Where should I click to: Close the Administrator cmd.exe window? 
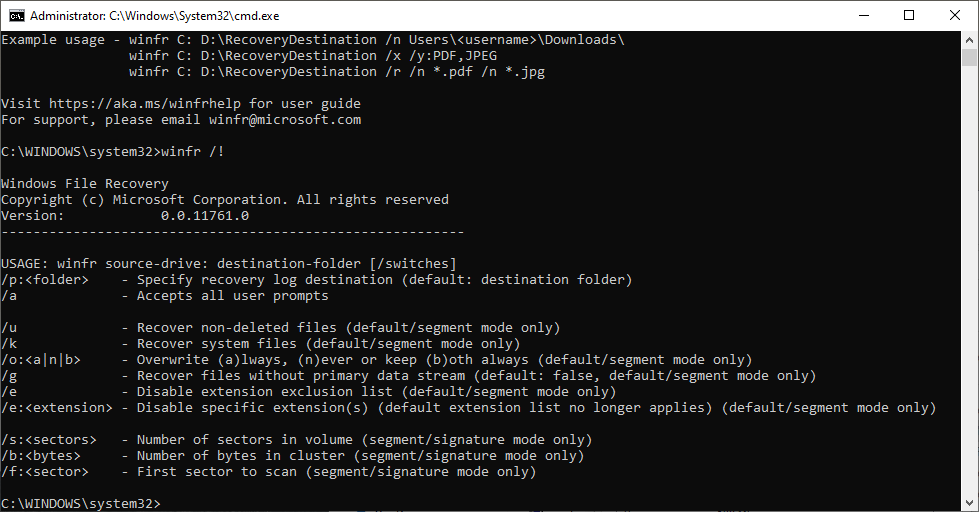point(955,16)
